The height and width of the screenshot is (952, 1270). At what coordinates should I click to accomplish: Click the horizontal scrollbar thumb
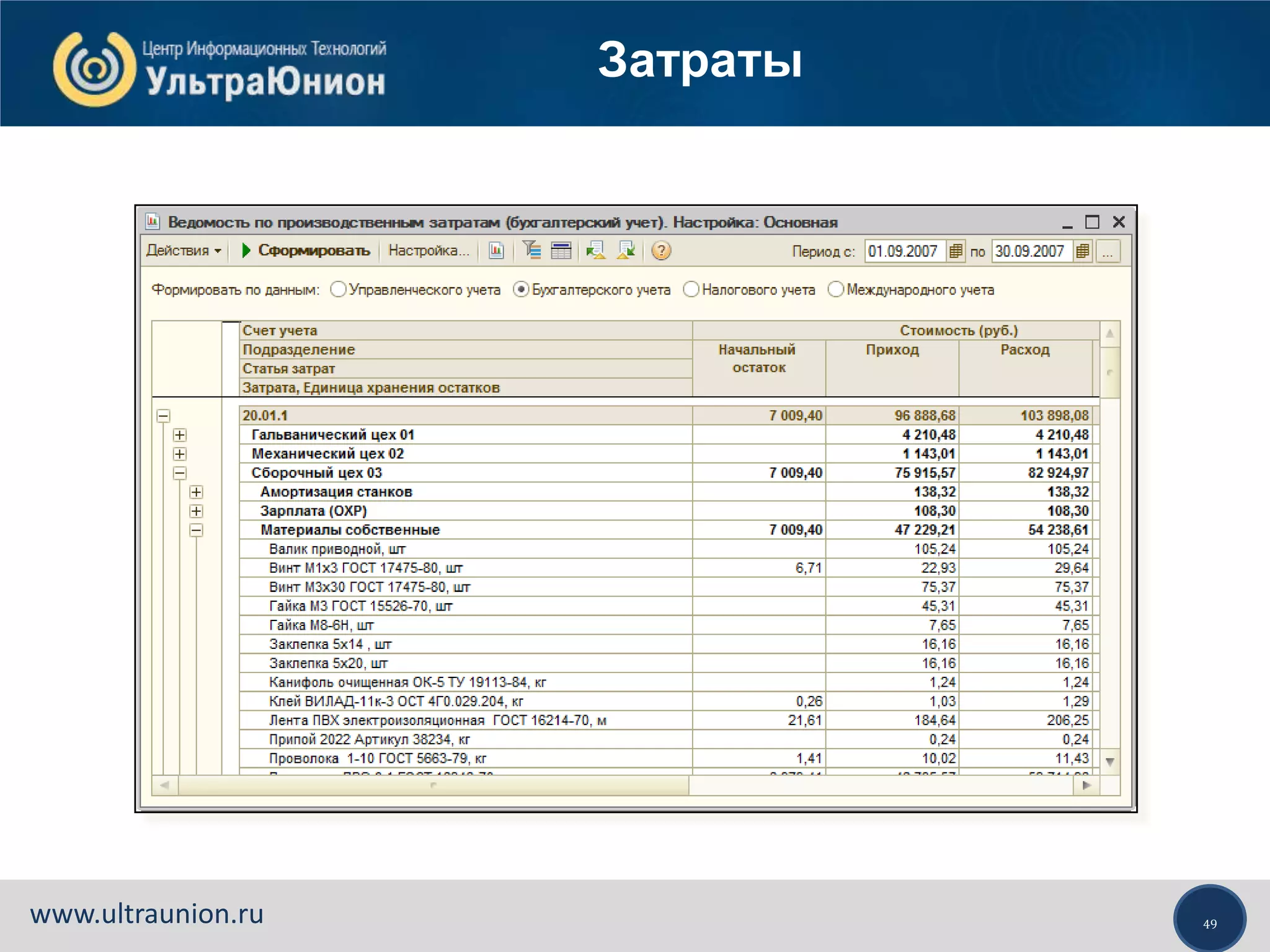pyautogui.click(x=433, y=785)
